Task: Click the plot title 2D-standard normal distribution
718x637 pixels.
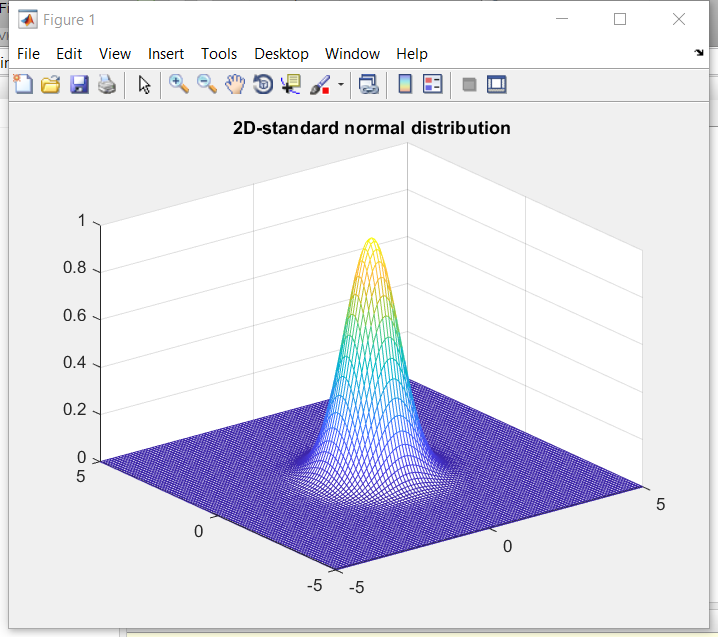Action: pyautogui.click(x=371, y=128)
